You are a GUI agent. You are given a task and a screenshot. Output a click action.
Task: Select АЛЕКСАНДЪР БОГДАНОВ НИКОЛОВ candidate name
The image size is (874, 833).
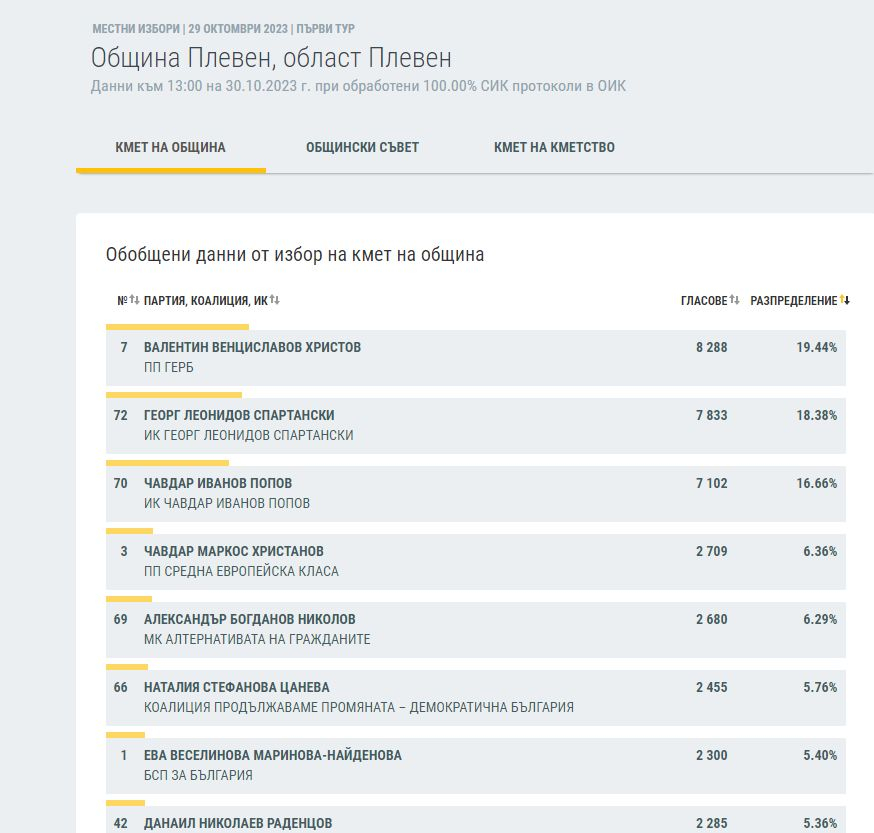pyautogui.click(x=250, y=619)
